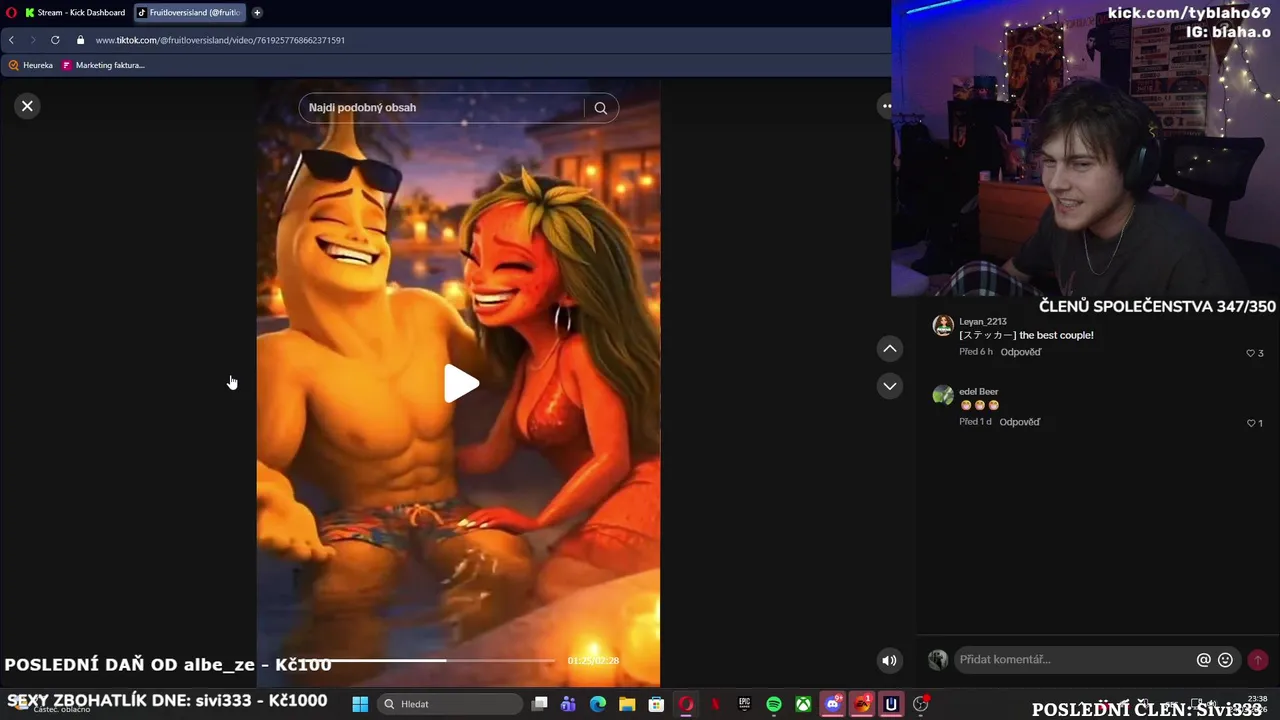This screenshot has height=720, width=1280.
Task: Open the Opera menu logo in the browser
Action: pos(12,13)
